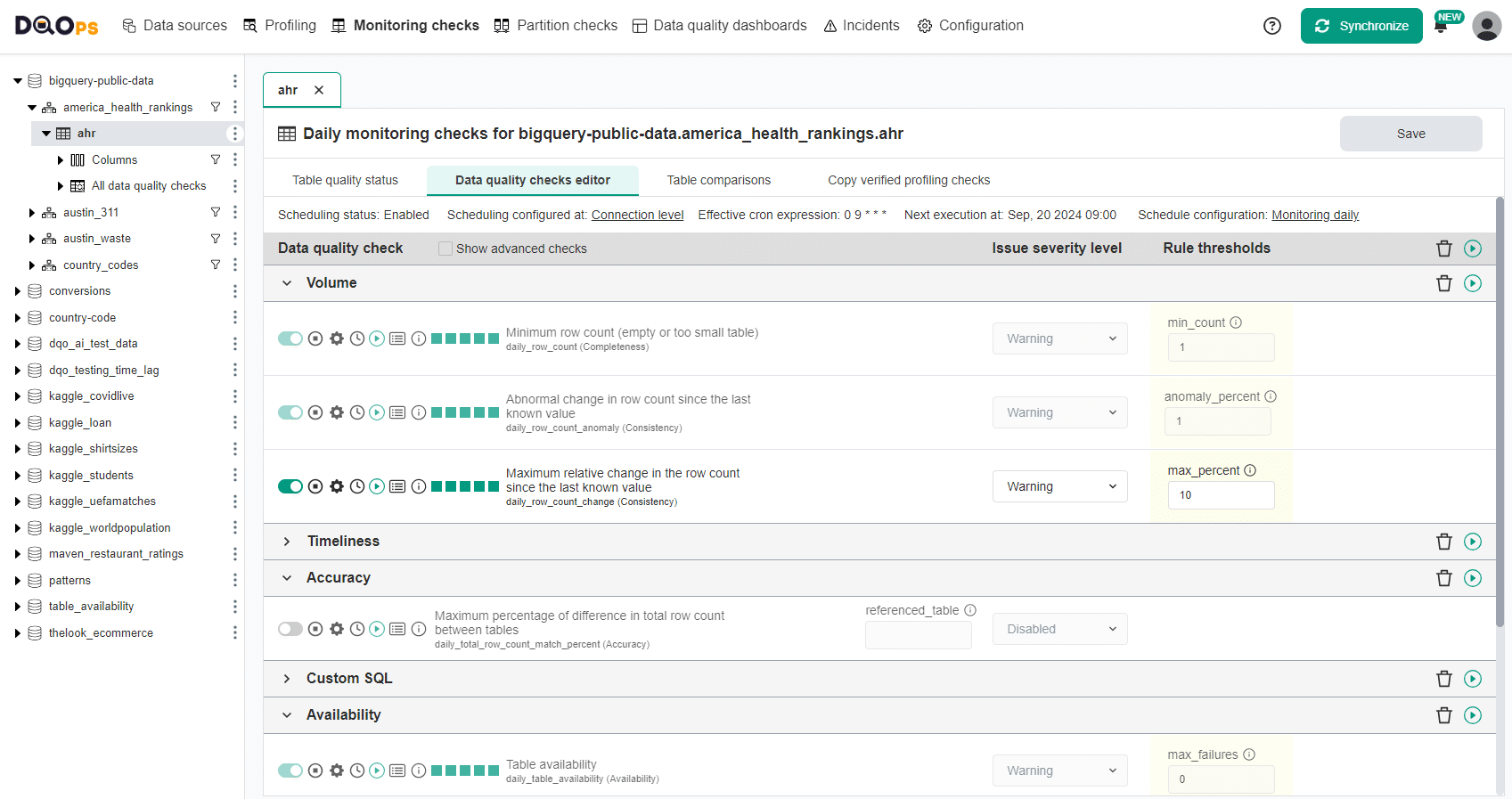Toggle Minimum row count check switch
Image resolution: width=1512 pixels, height=799 pixels.
tap(290, 338)
